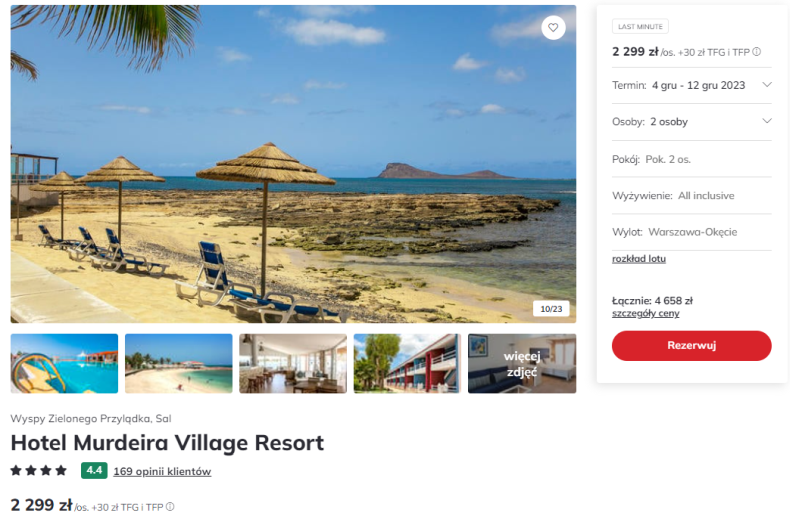Open info icon beside TFG i TFP in booking panel

point(756,51)
